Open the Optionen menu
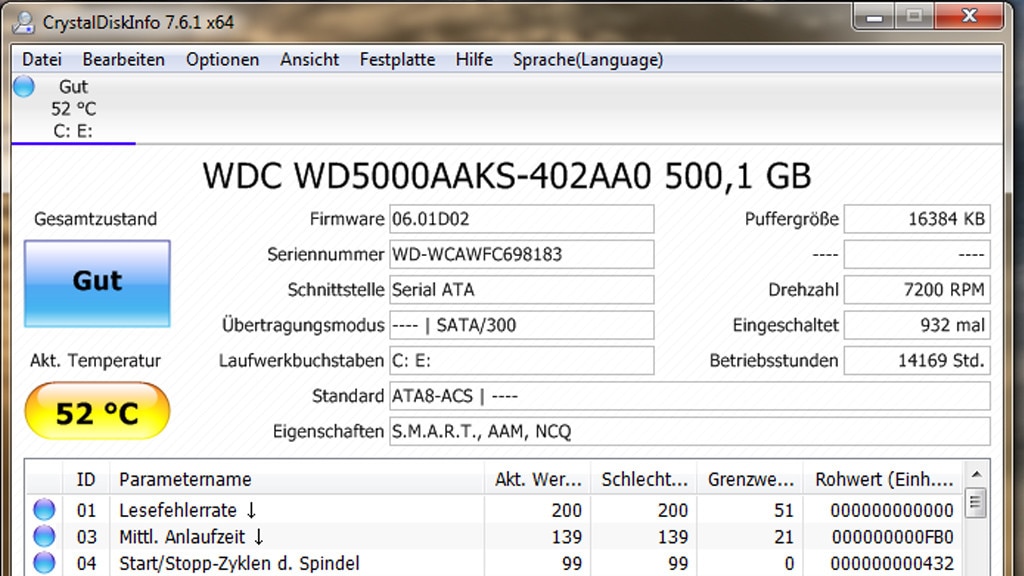 pos(222,59)
